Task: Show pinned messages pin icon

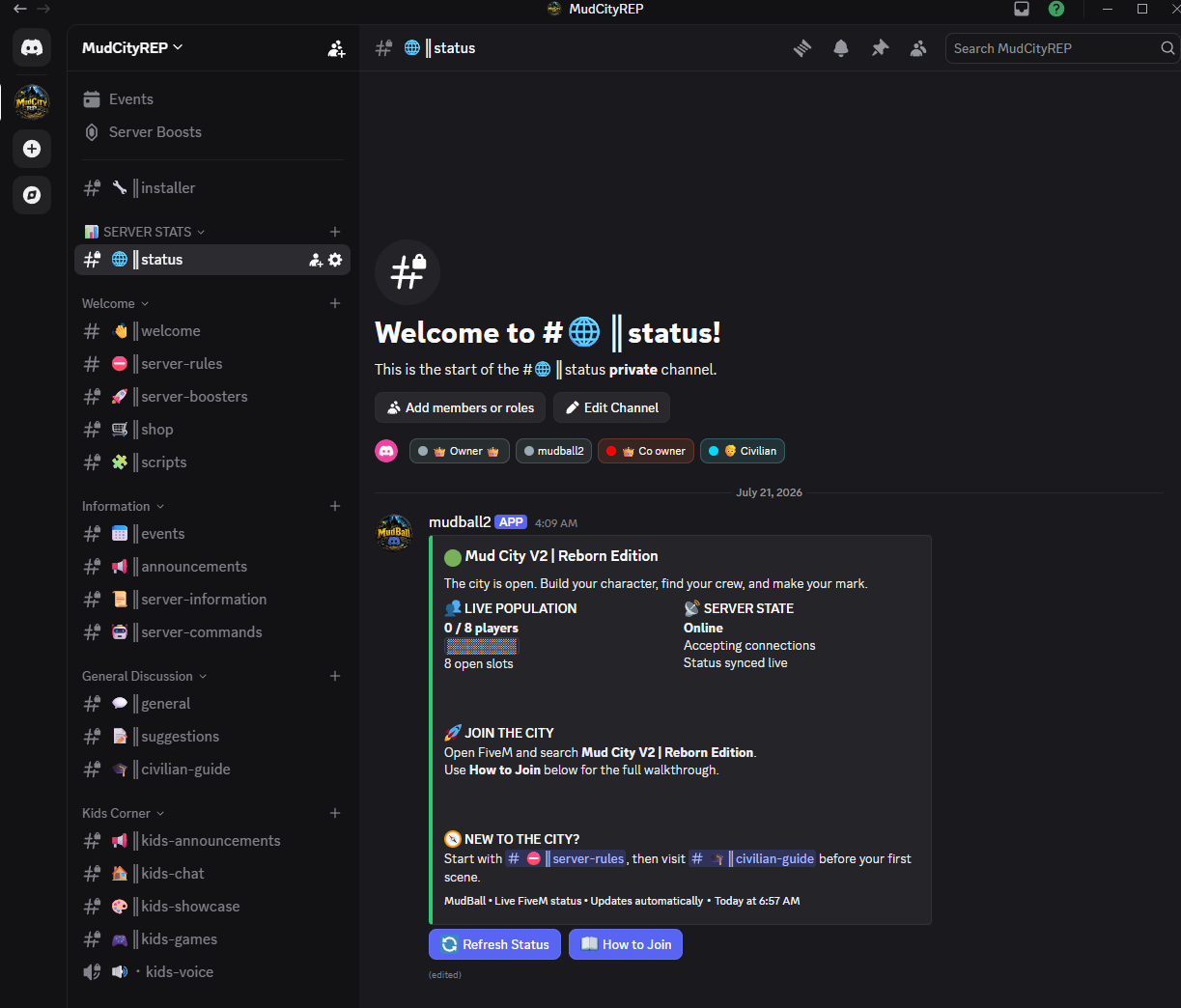Action: click(880, 48)
